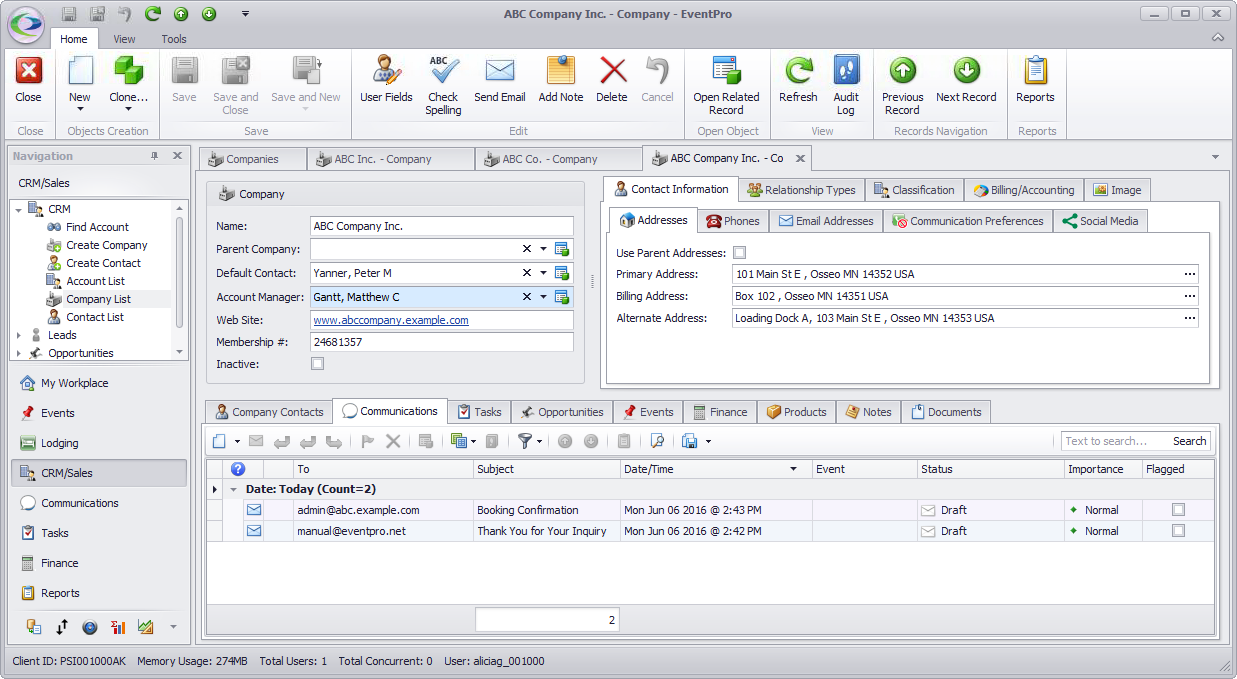Click the save icon in quick access toolbar

pyautogui.click(x=69, y=14)
